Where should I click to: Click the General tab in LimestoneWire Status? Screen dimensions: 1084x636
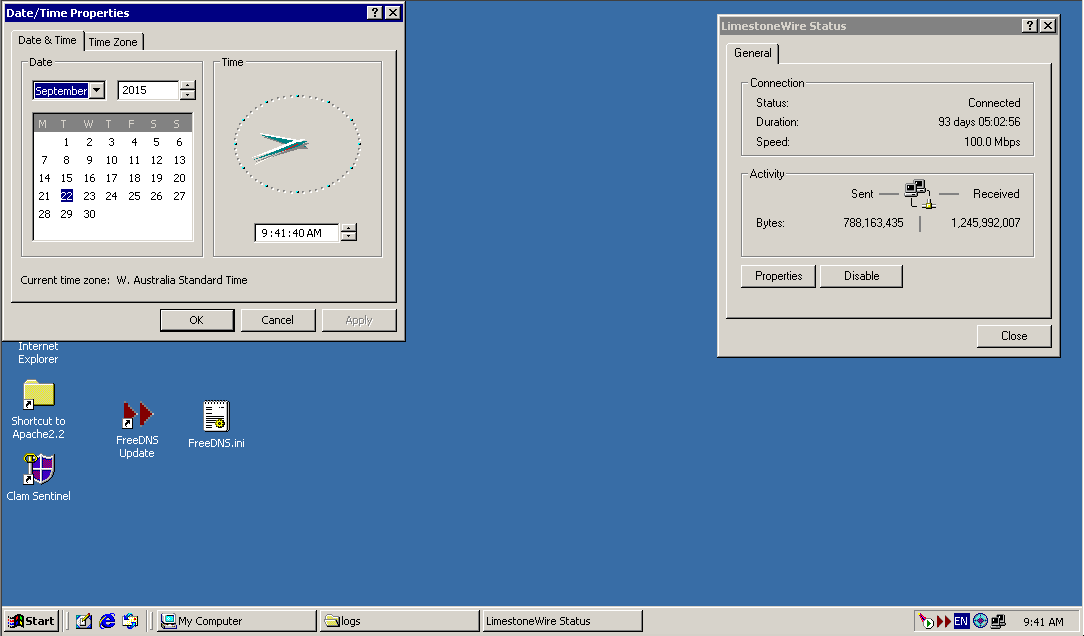pos(753,53)
